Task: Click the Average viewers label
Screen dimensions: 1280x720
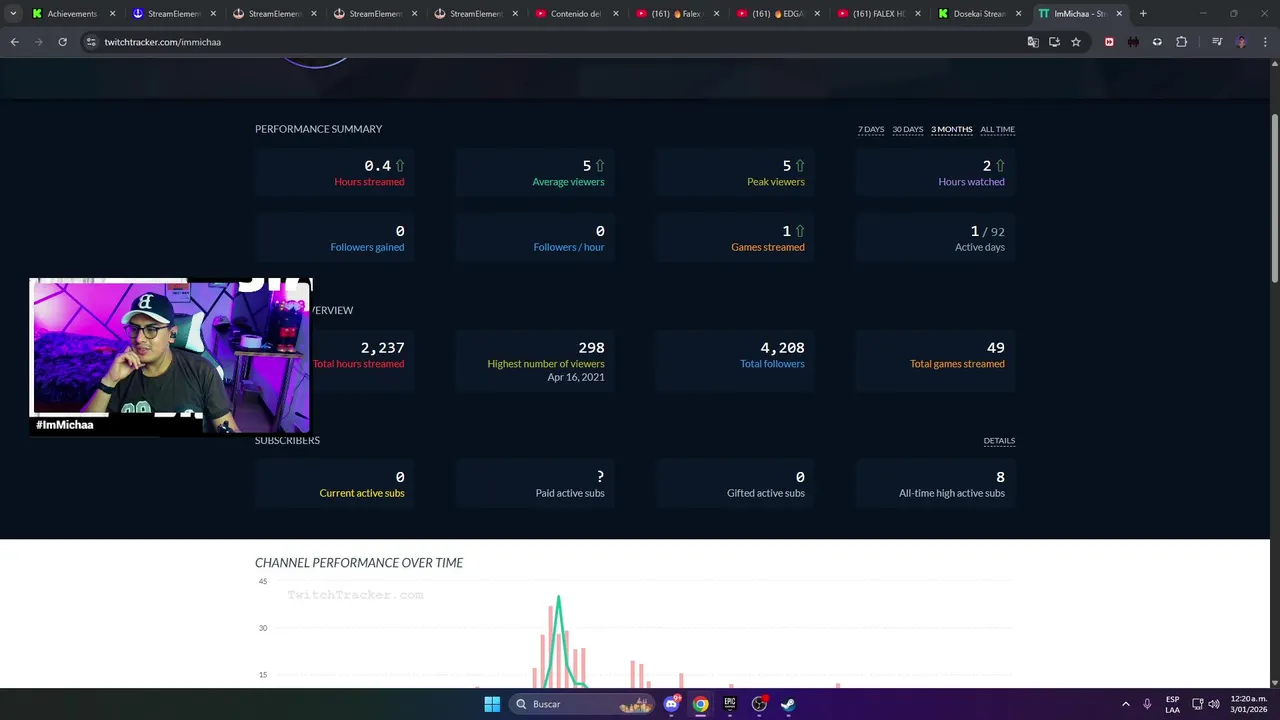Action: coord(568,182)
